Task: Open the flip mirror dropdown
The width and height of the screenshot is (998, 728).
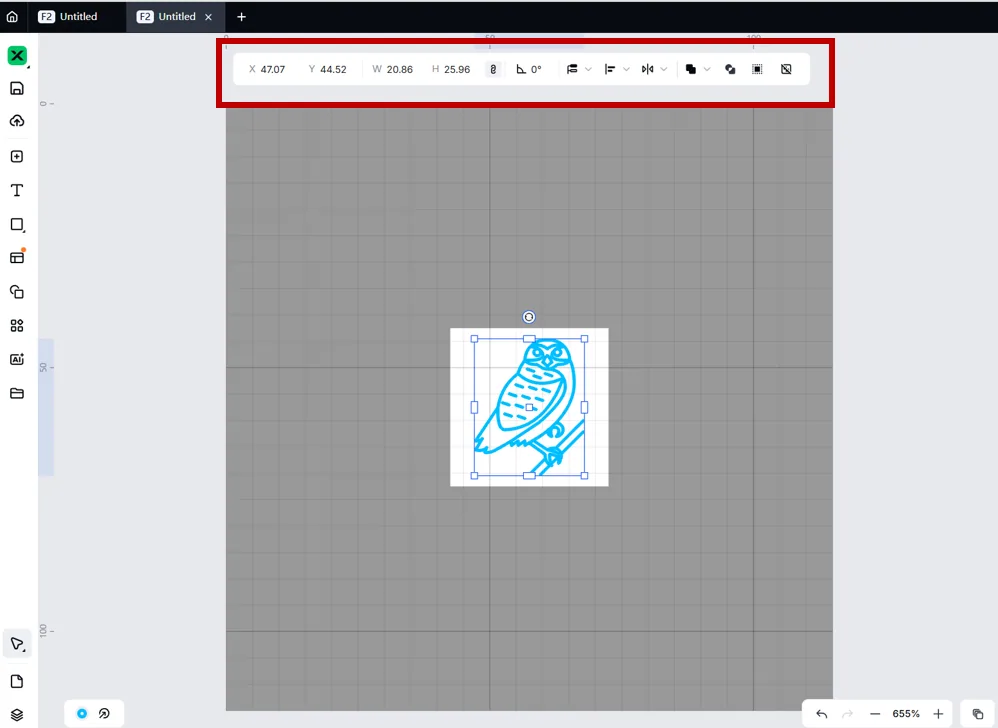Action: (x=664, y=69)
